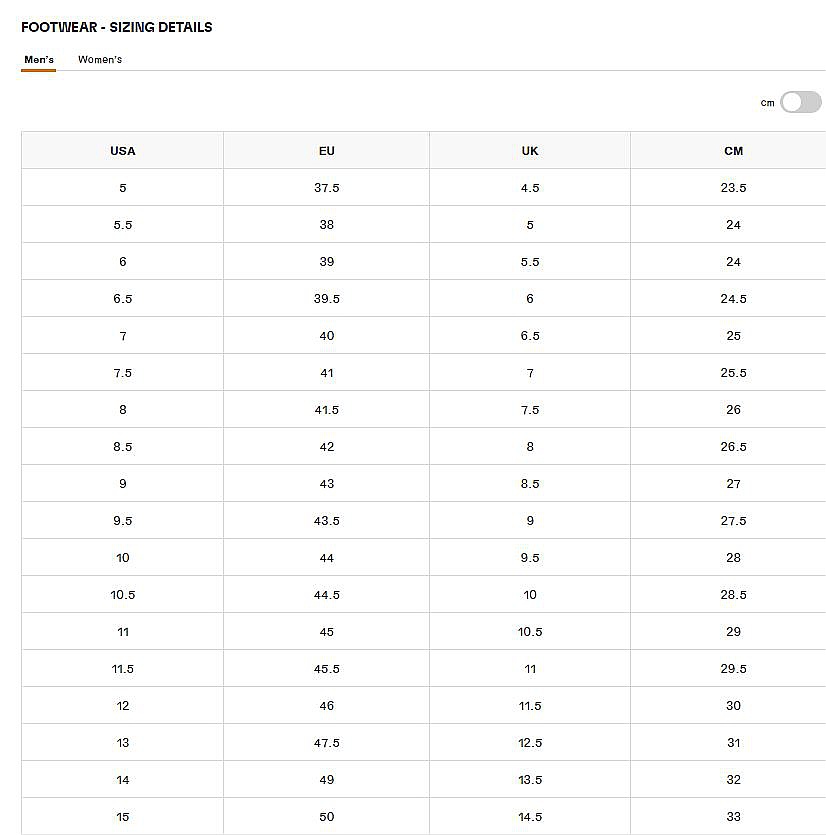Click the Footwear - Sizing Details heading

click(117, 27)
